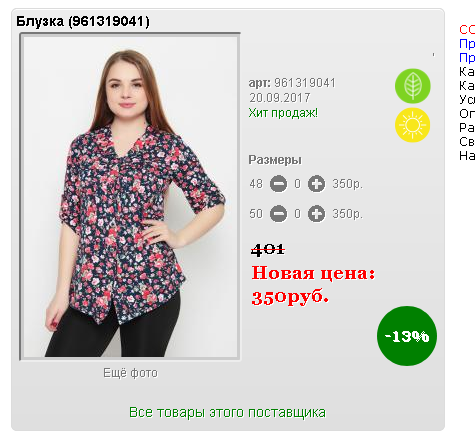Screen dimensions: 475x448
Task: Increase quantity for size 48
Action: coord(316,184)
